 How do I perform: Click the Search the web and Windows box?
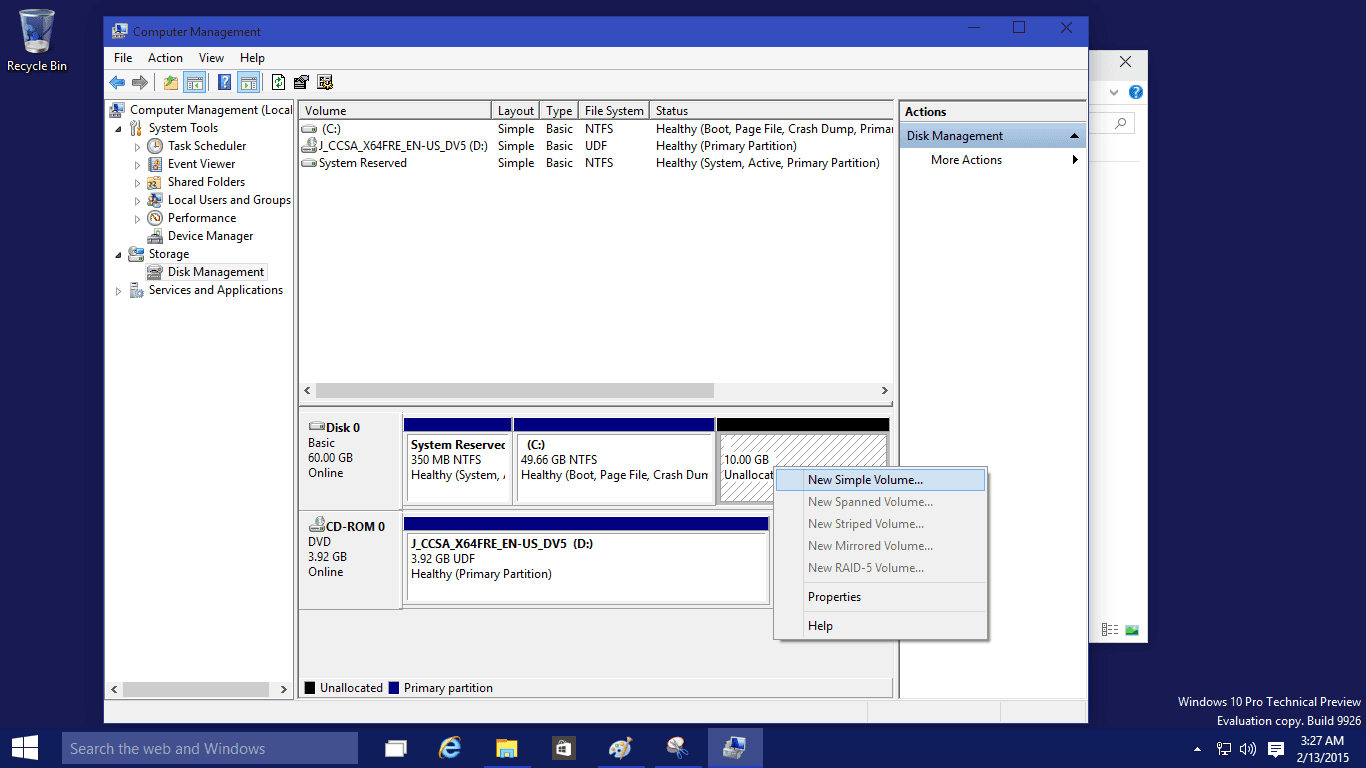(x=210, y=747)
